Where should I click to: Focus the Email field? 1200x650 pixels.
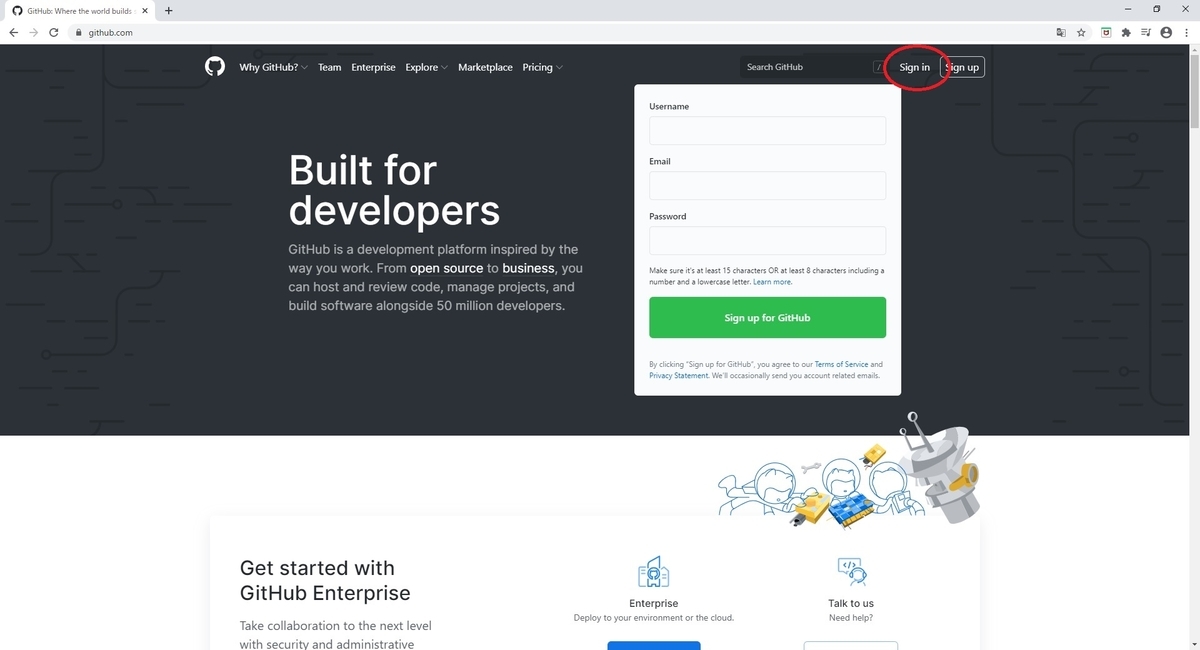tap(767, 186)
